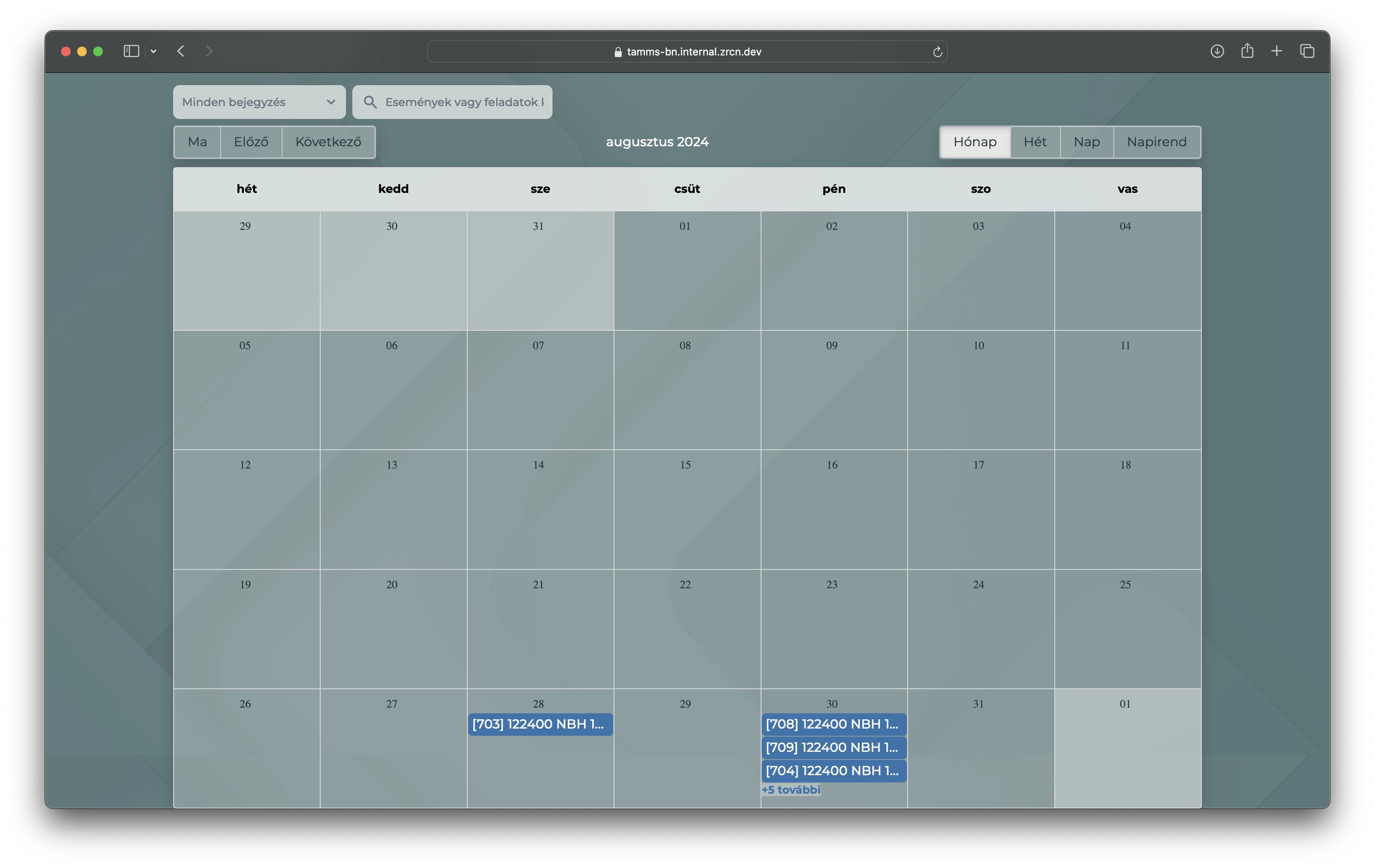1375x868 pixels.
Task: Open the [703] 122400 NBH event on the 28th
Action: point(540,724)
